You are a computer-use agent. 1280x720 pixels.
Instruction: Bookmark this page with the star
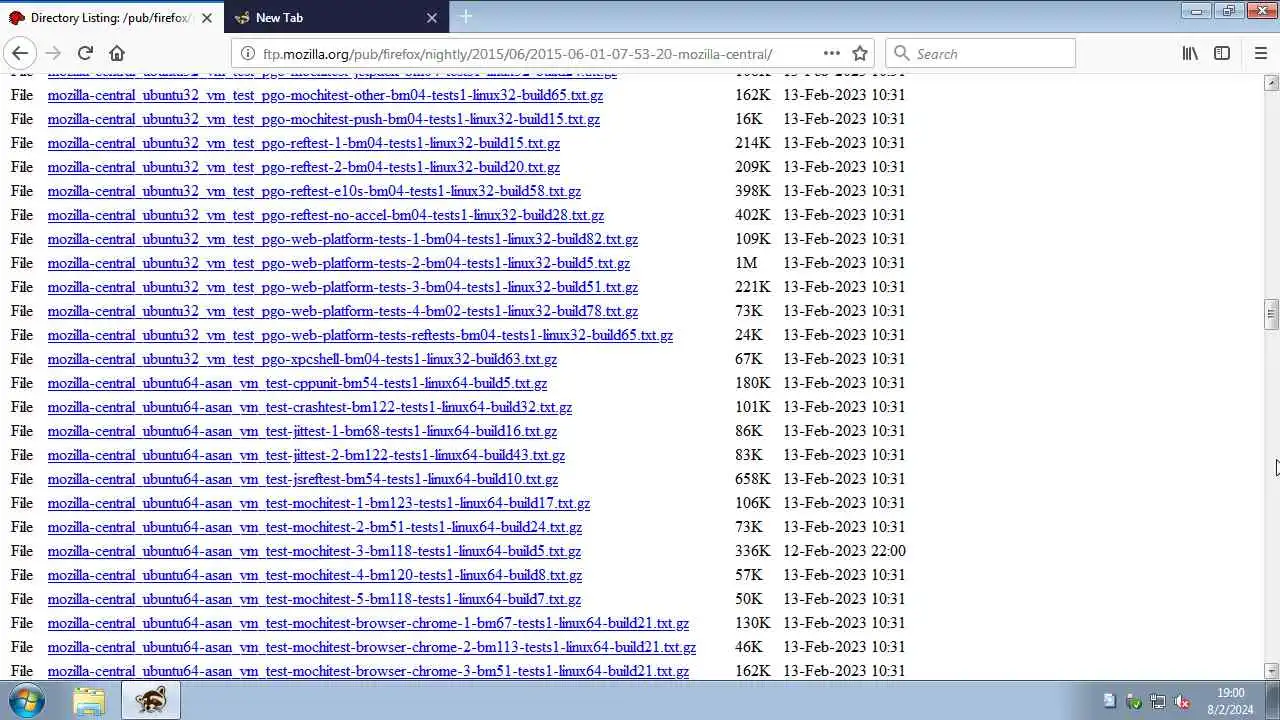click(860, 53)
